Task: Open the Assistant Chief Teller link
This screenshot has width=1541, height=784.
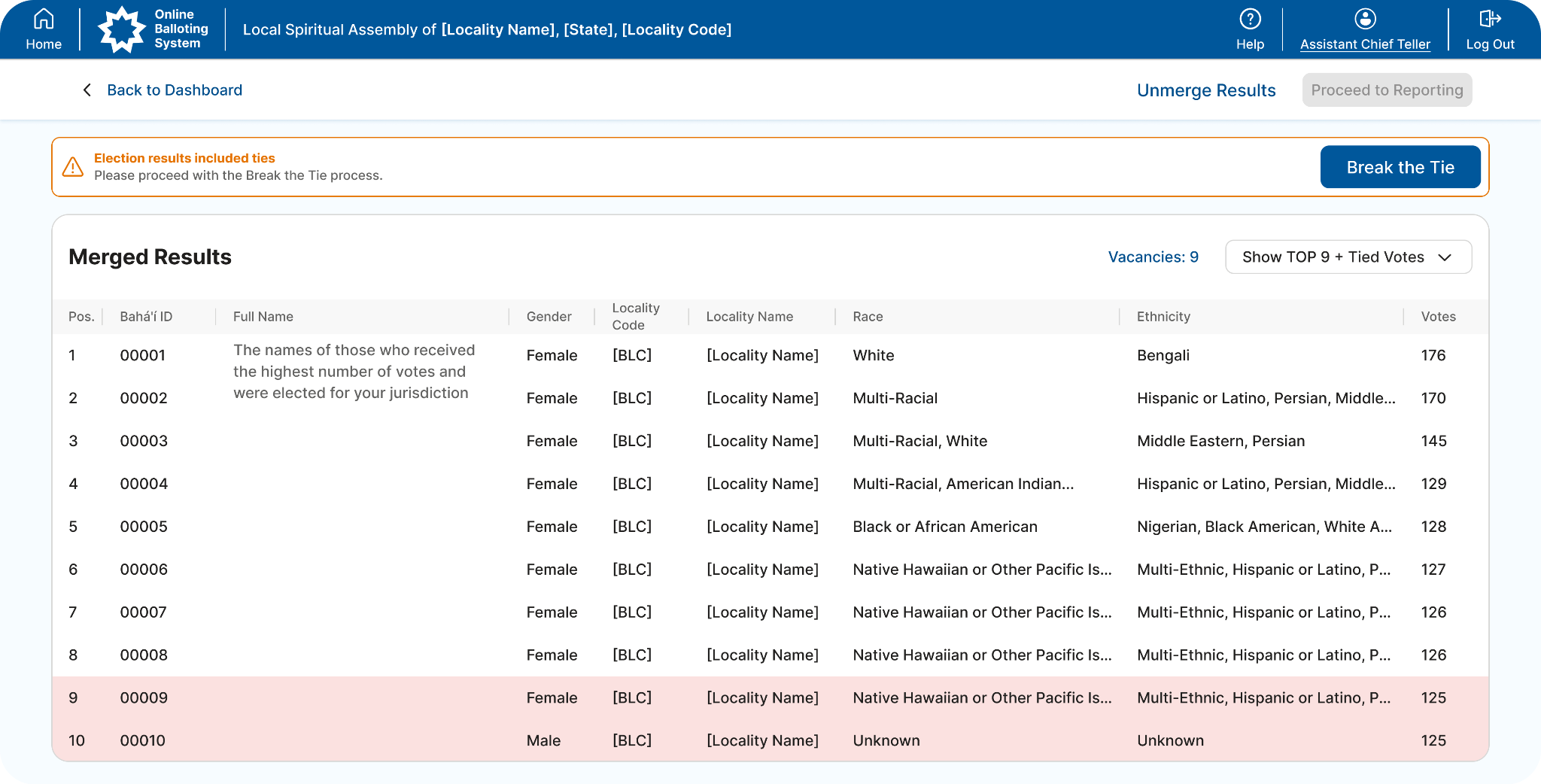Action: 1365,44
